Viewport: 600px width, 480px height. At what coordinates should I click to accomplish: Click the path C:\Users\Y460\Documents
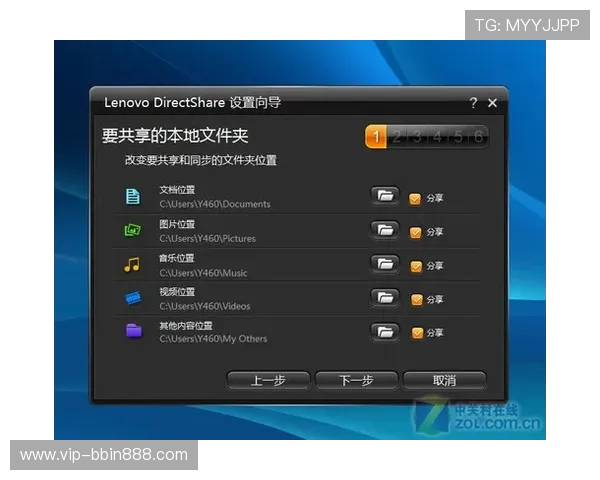click(215, 204)
